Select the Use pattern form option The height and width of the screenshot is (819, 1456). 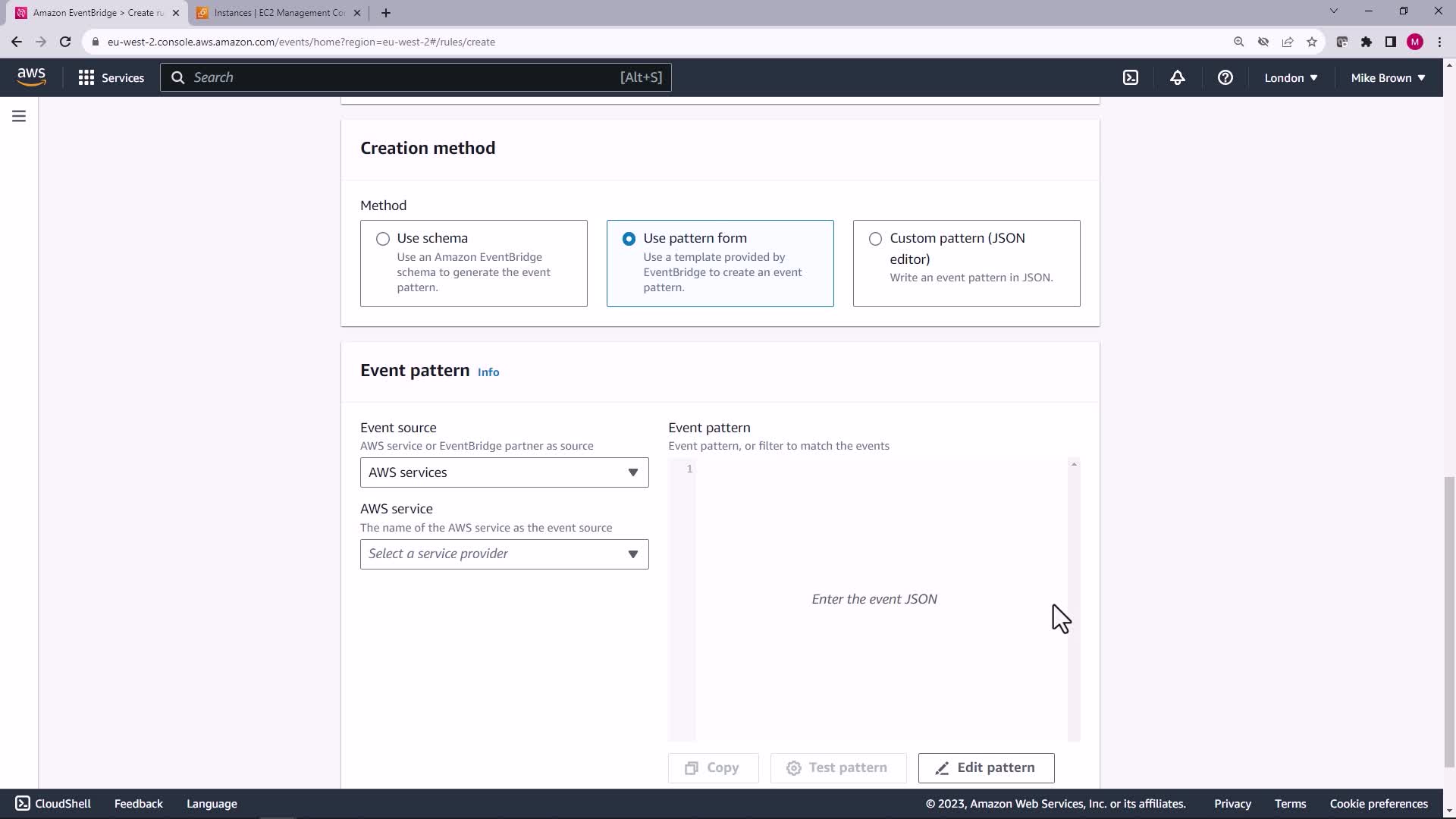629,239
